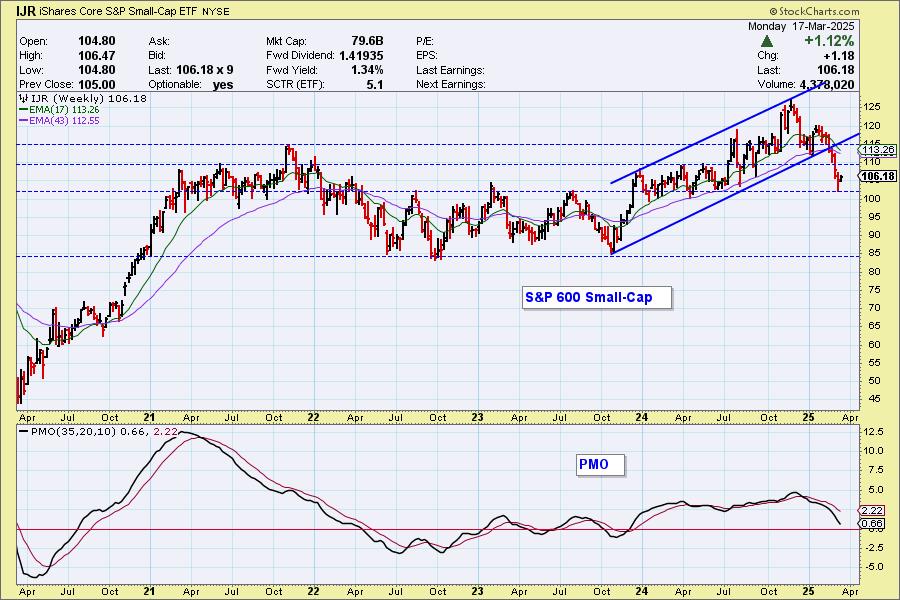Image resolution: width=900 pixels, height=600 pixels.
Task: Click the EMA(43) 112.55 legend entry
Action: coord(59,121)
